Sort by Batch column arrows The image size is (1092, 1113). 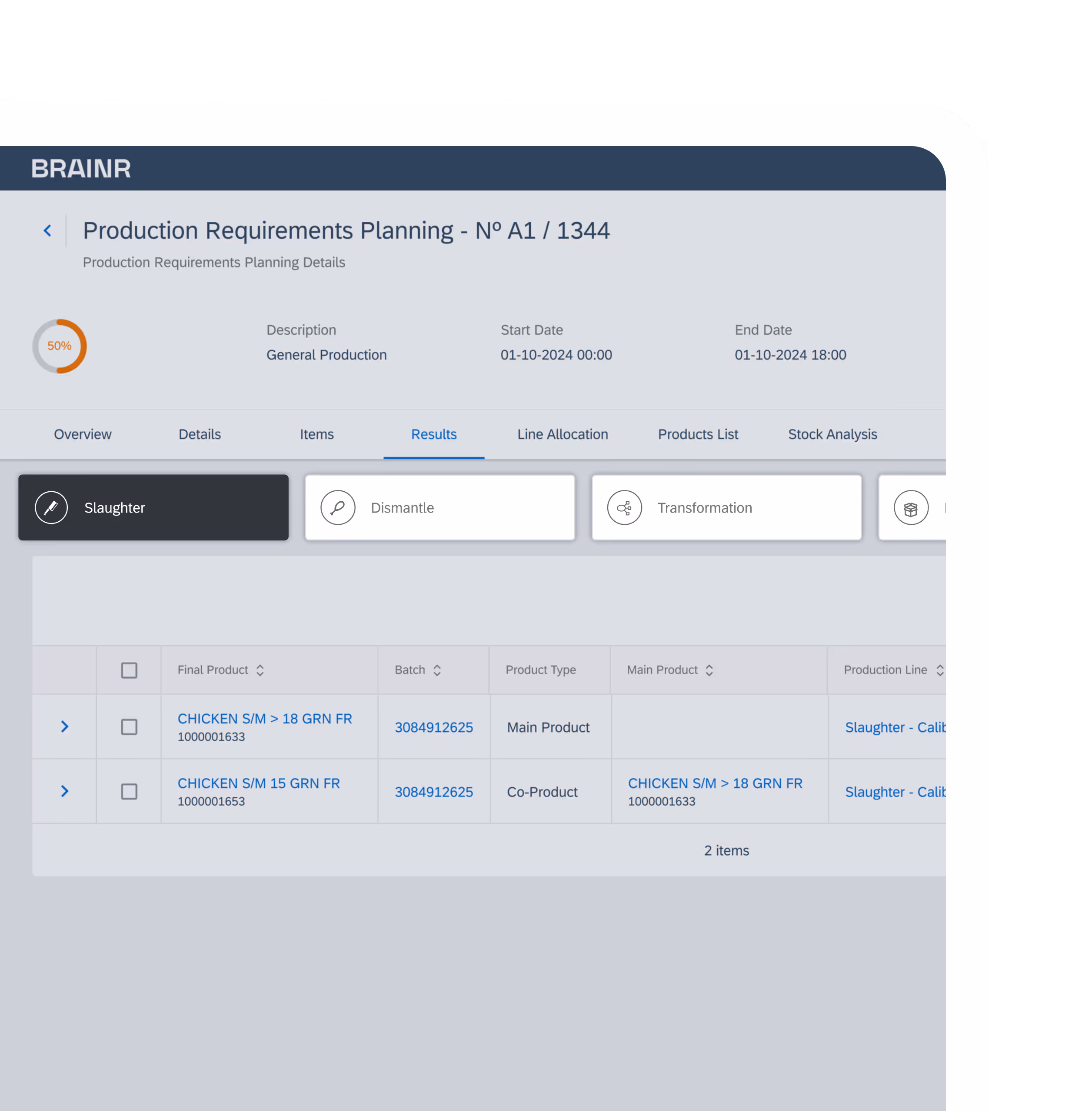(437, 670)
